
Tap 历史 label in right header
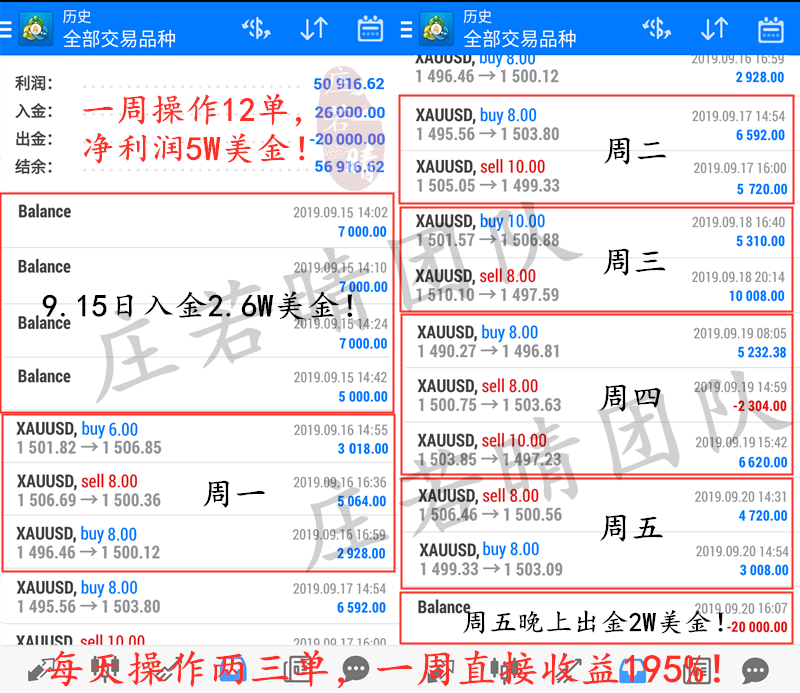[477, 16]
